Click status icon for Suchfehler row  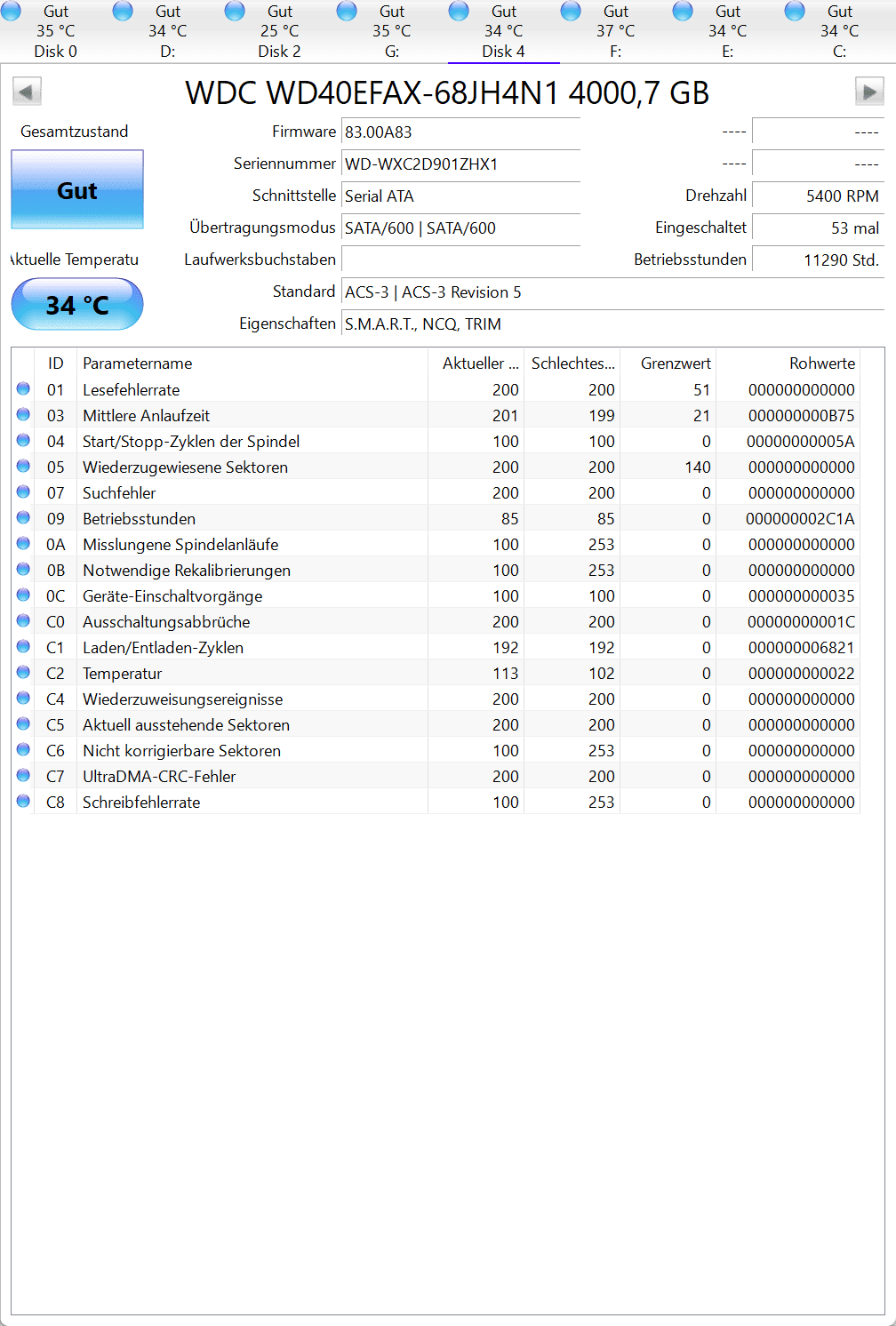[23, 491]
